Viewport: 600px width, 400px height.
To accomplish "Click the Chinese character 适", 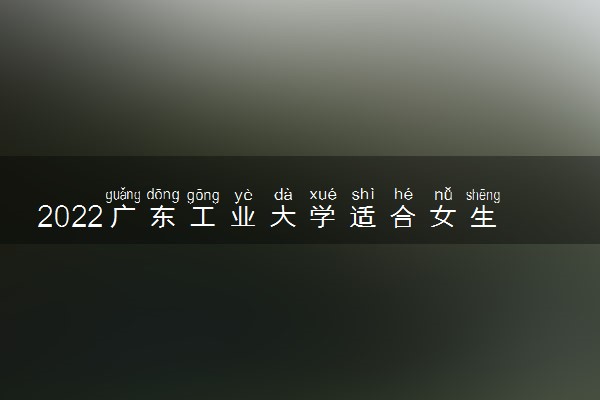I will [x=363, y=217].
